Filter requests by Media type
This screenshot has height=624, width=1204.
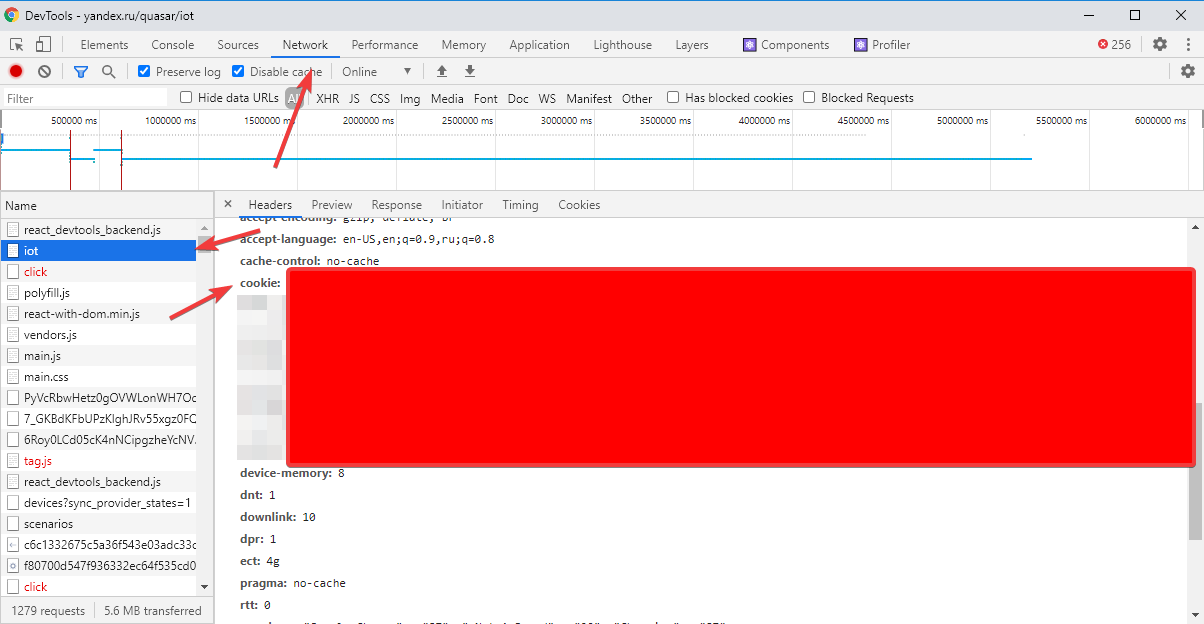coord(448,98)
